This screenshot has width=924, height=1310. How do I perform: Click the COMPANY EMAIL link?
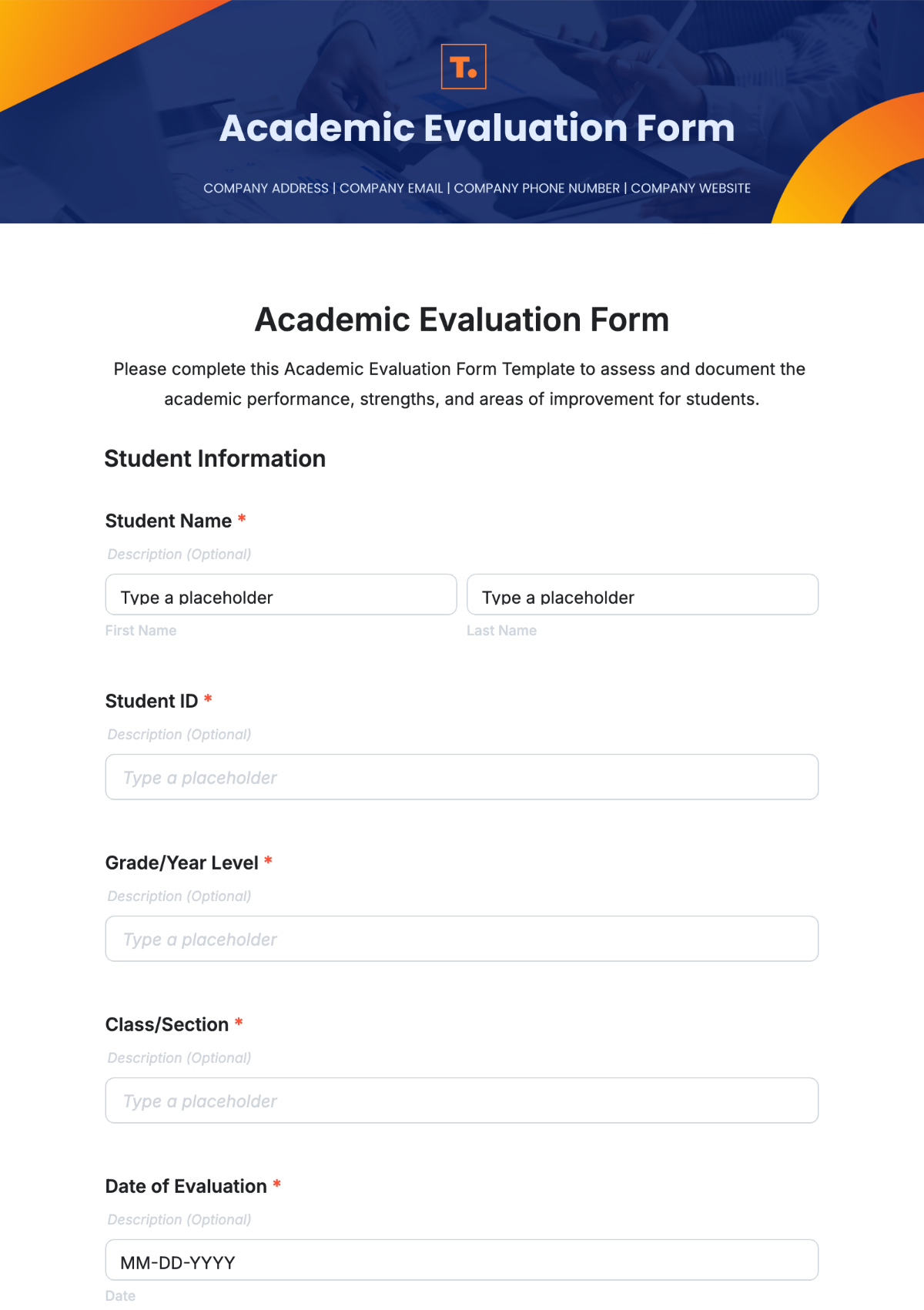(x=392, y=188)
